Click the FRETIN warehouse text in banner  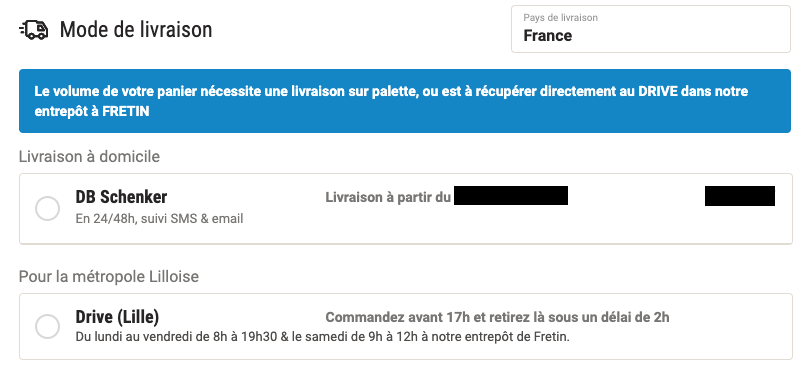point(126,112)
